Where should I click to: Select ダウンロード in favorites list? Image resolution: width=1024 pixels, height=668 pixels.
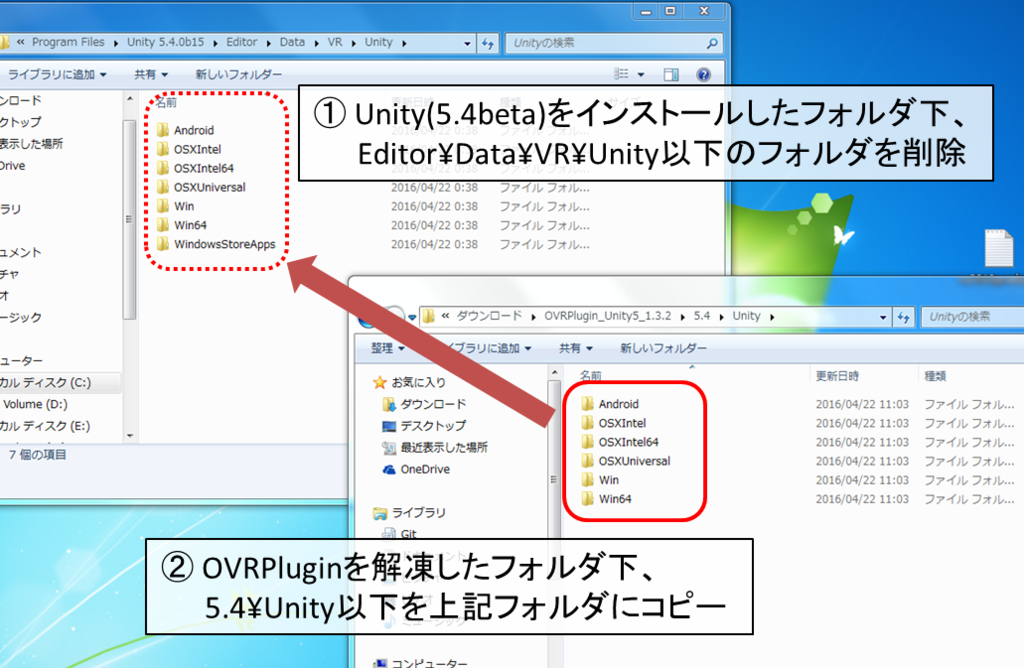point(425,404)
